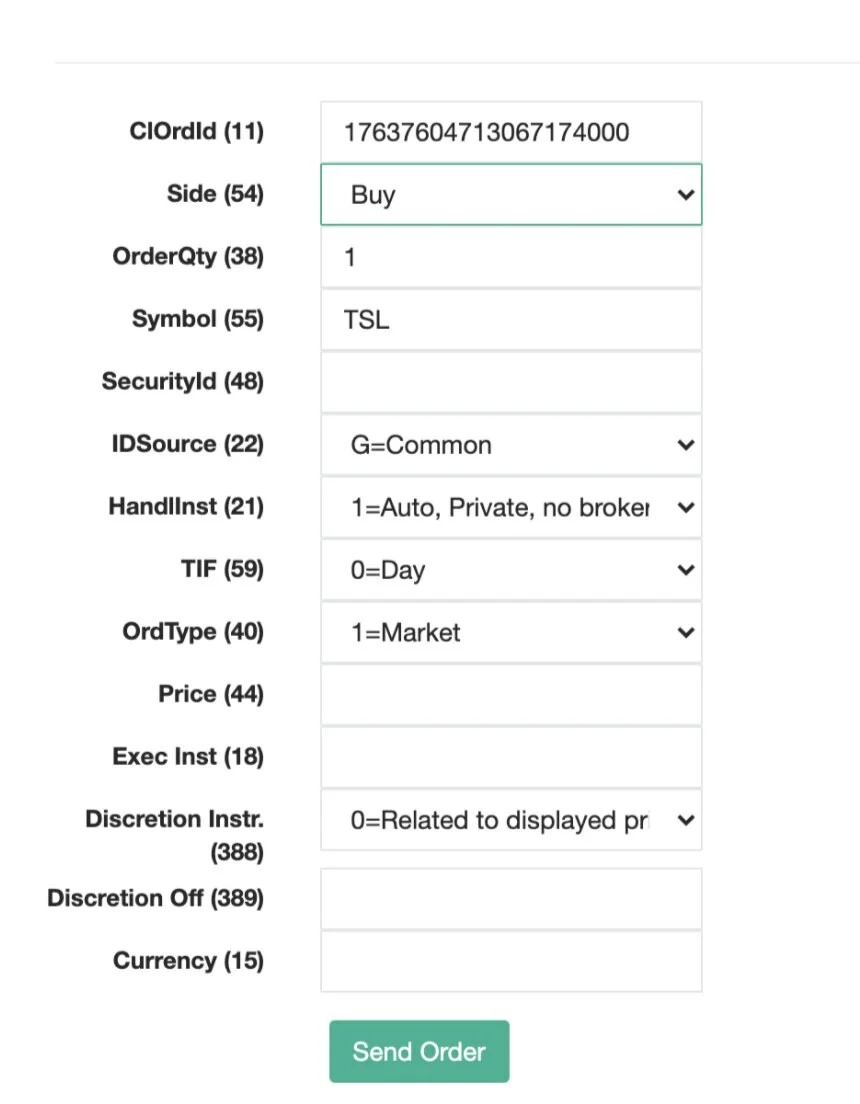
Task: Click the Exec Inst (18) text field
Action: 511,757
